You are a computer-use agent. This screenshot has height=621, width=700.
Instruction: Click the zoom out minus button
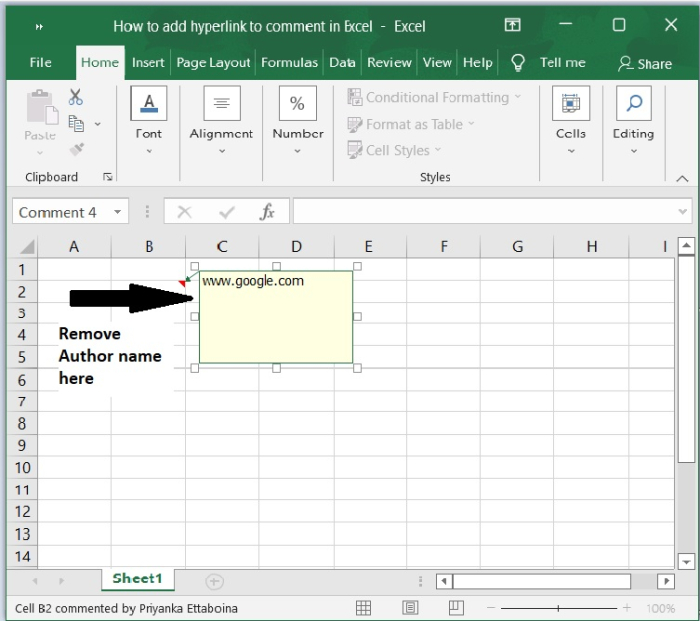click(491, 608)
